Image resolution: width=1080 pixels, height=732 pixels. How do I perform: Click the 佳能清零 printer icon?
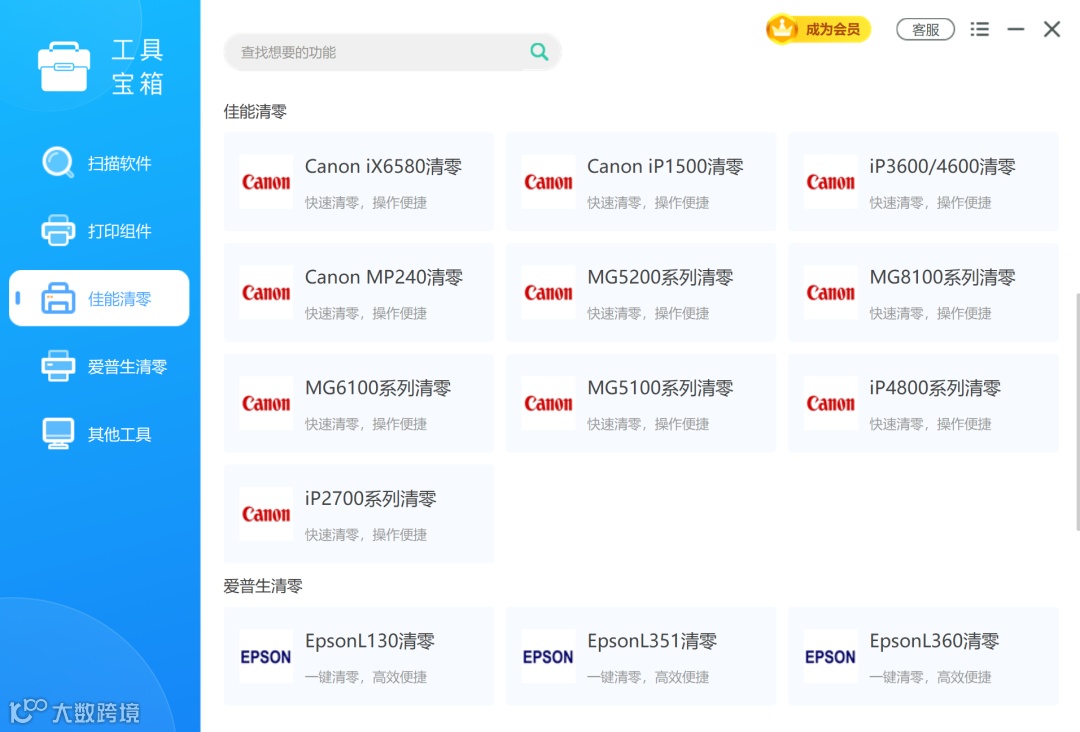click(58, 298)
